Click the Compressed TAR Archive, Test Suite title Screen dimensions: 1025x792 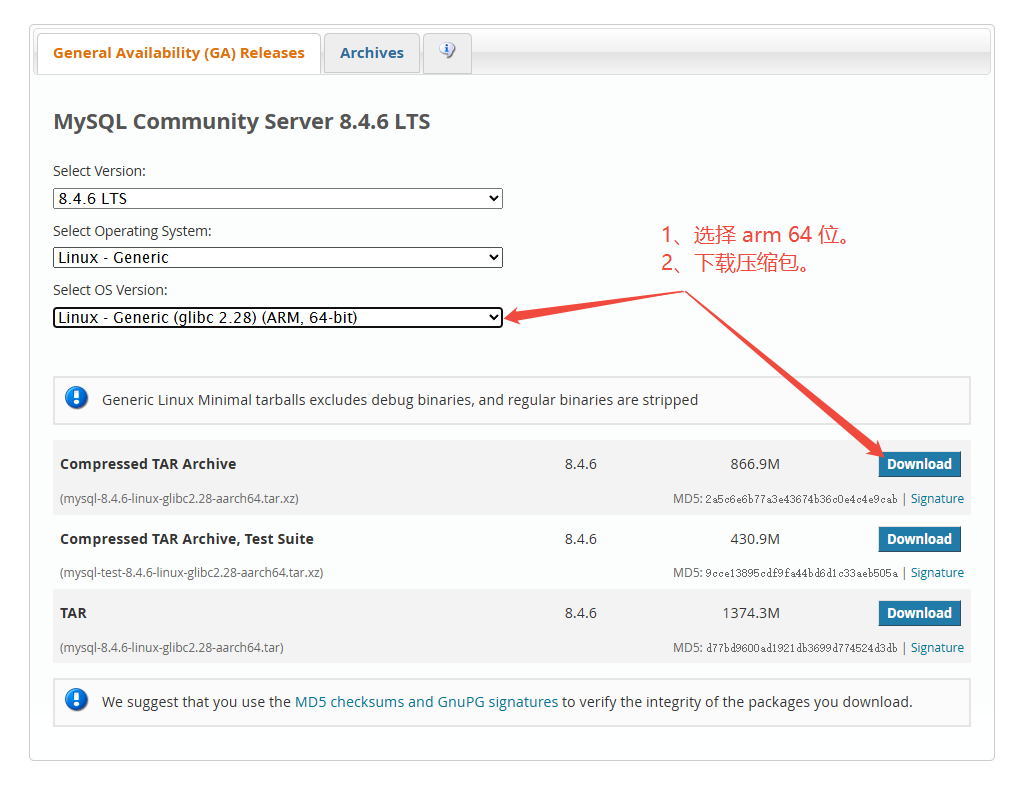pos(187,539)
